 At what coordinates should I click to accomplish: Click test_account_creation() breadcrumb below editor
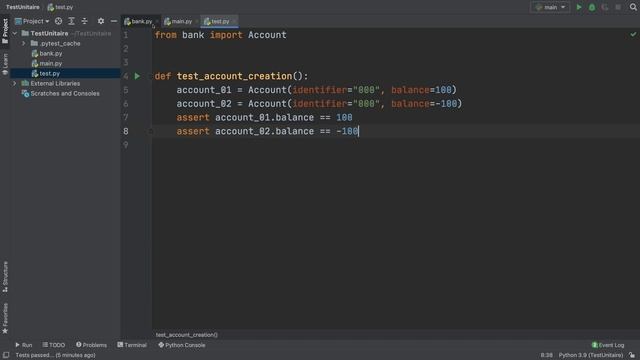point(187,335)
